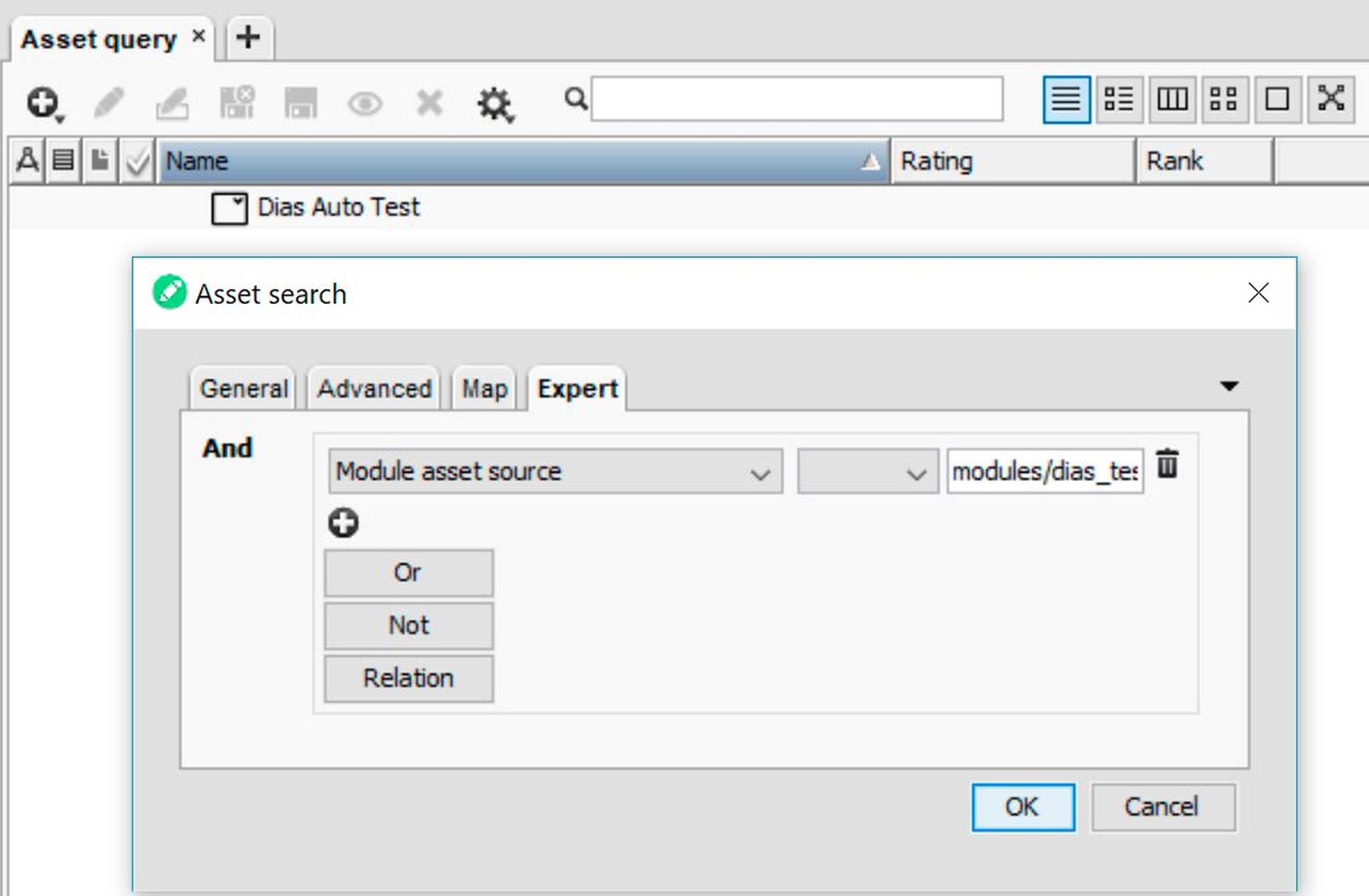The width and height of the screenshot is (1369, 896).
Task: Toggle the single-item preview view
Action: pos(1277,100)
